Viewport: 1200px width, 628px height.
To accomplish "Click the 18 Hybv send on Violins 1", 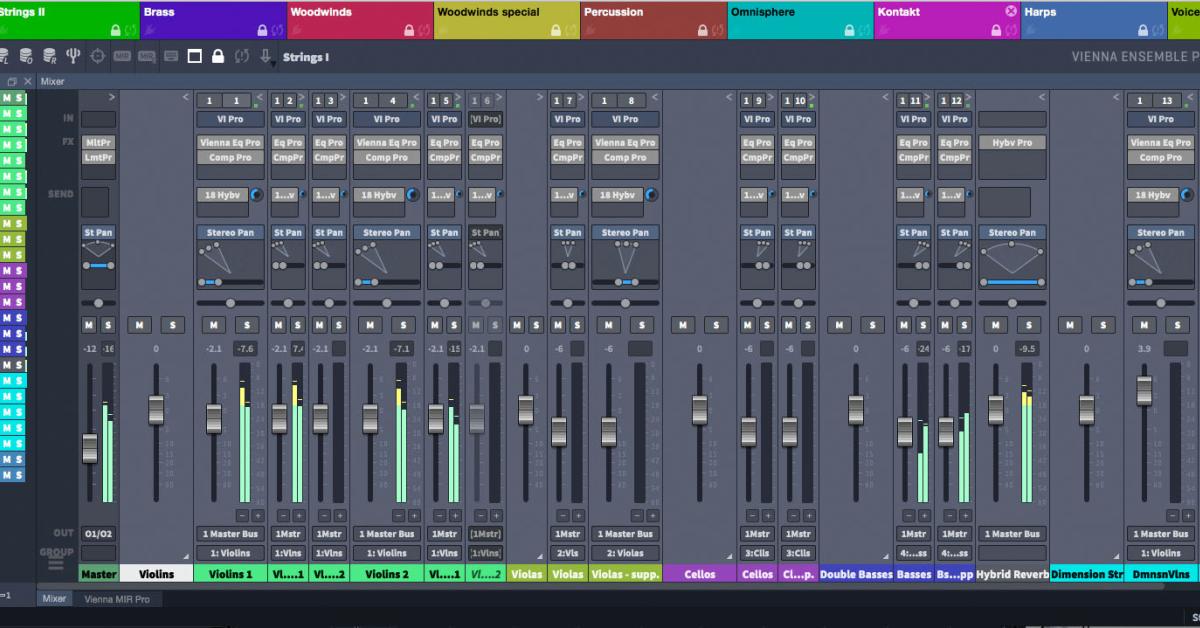I will [222, 195].
